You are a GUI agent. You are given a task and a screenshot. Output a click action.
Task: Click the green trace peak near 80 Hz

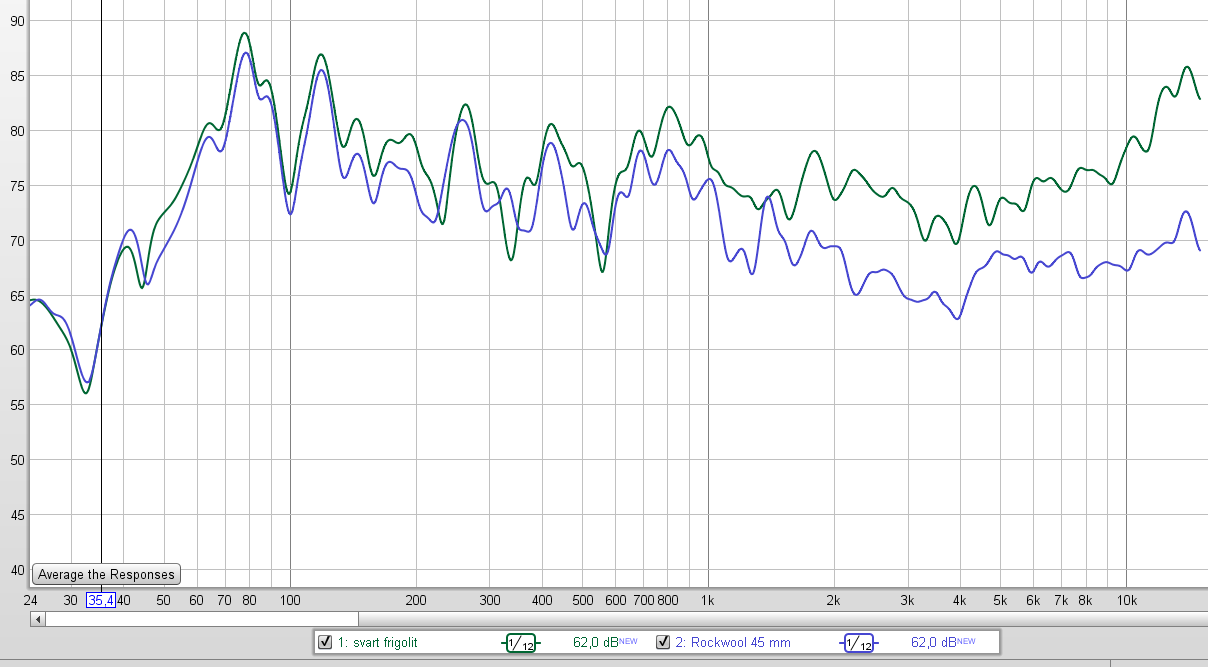click(244, 33)
